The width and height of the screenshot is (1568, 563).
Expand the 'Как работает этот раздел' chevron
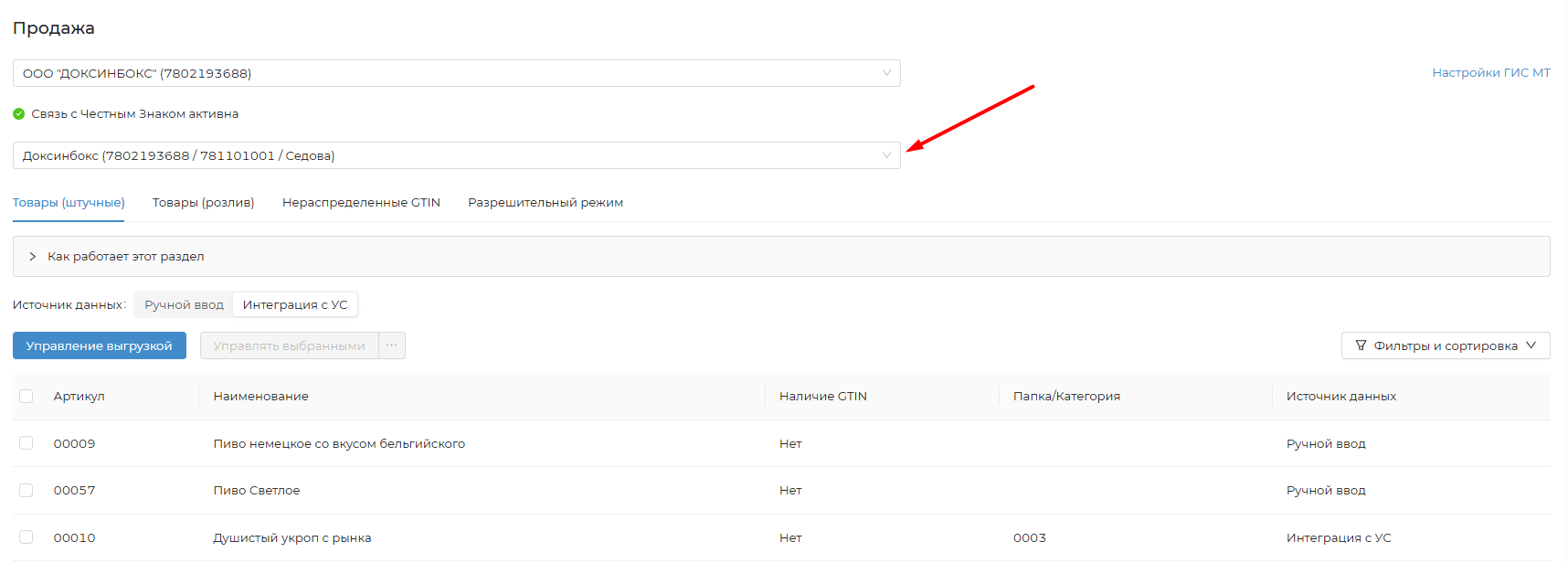point(33,257)
